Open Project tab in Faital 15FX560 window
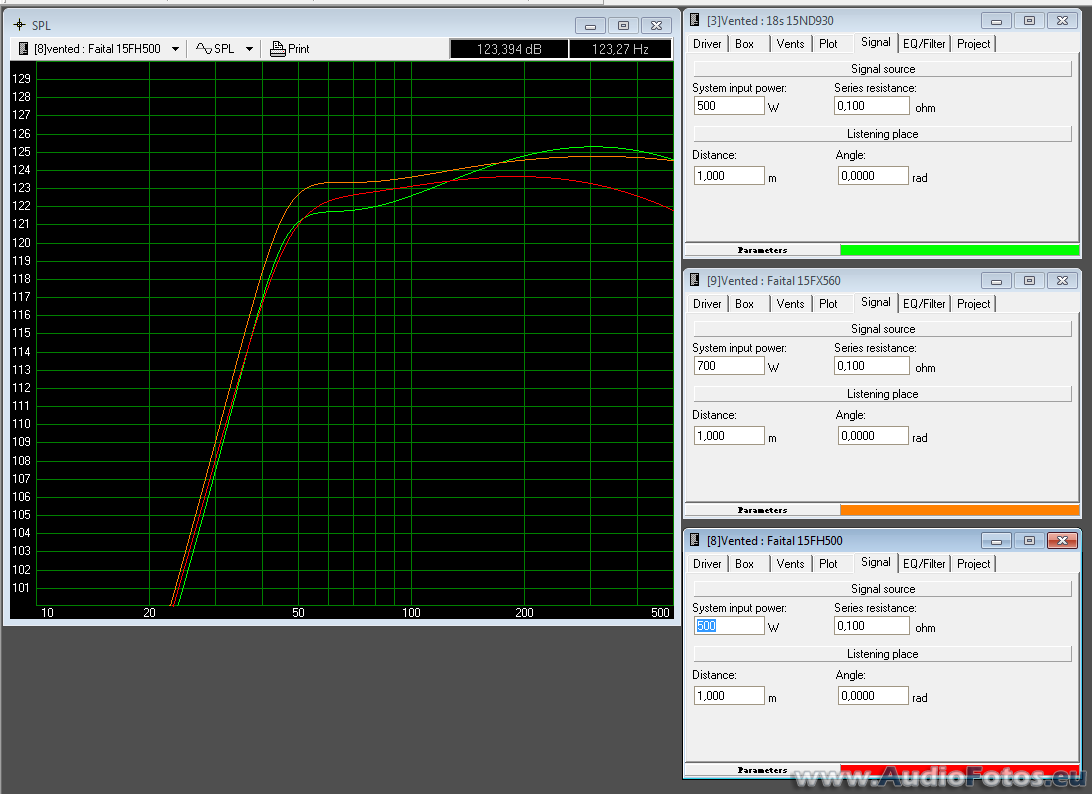 pos(974,304)
